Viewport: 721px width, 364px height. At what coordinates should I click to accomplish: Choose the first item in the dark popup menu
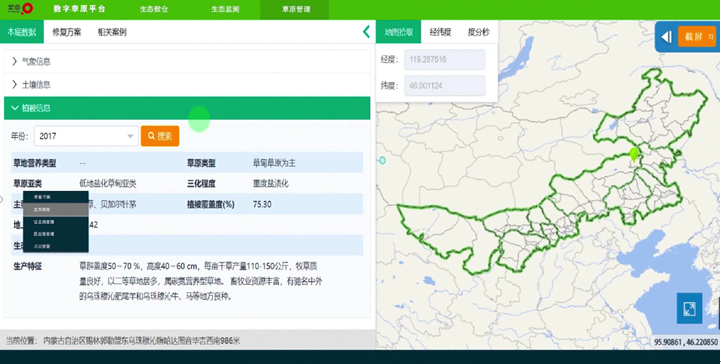coord(56,197)
